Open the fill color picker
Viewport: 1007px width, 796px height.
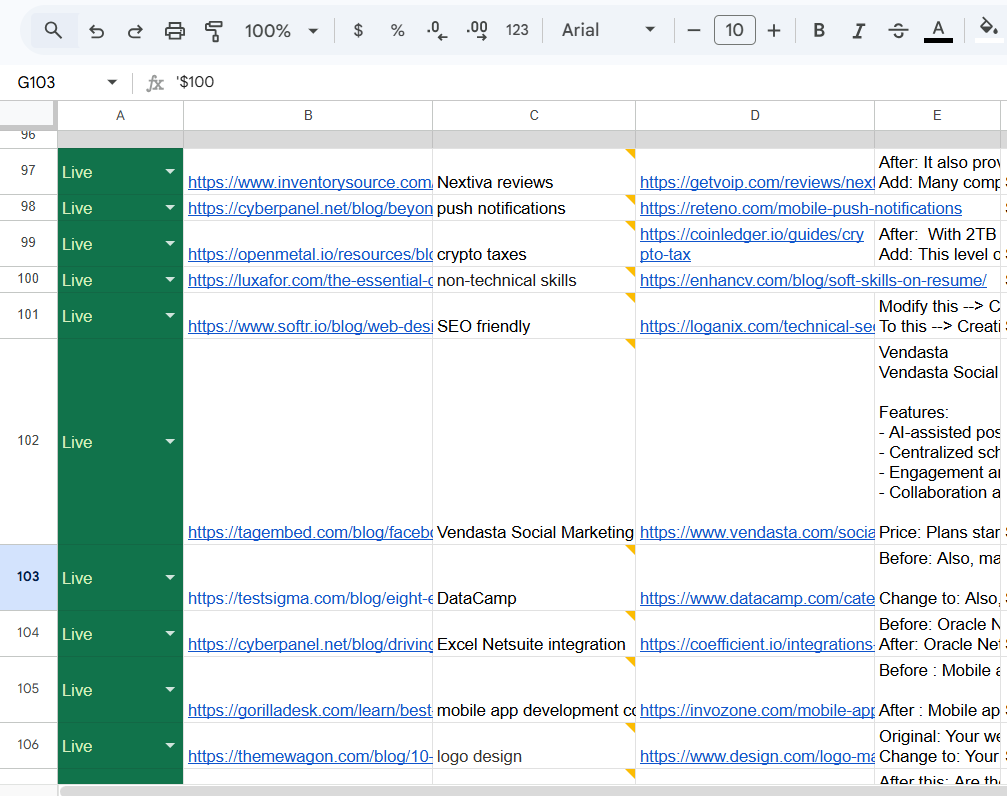pyautogui.click(x=988, y=30)
